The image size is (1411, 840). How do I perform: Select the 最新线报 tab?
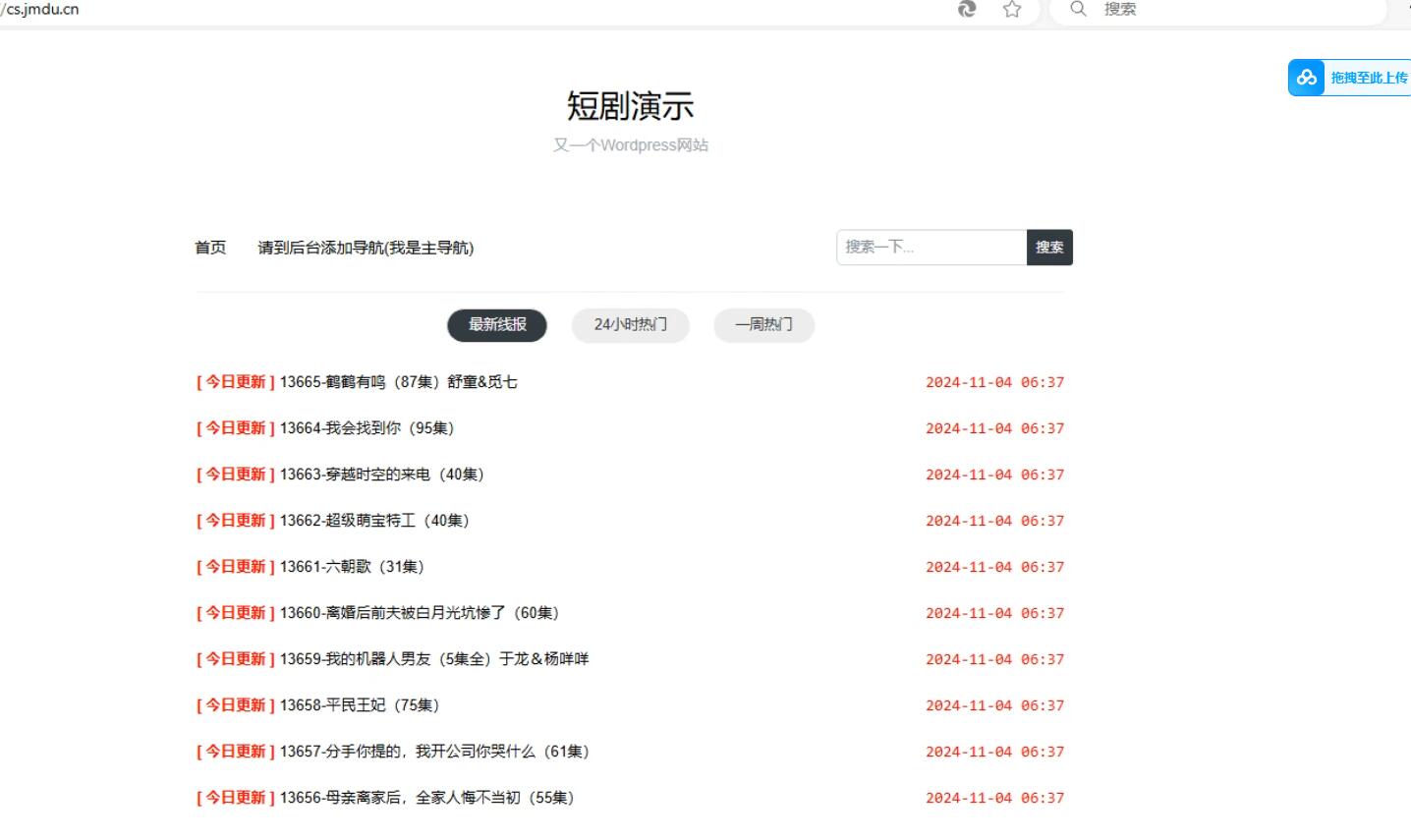[x=497, y=325]
